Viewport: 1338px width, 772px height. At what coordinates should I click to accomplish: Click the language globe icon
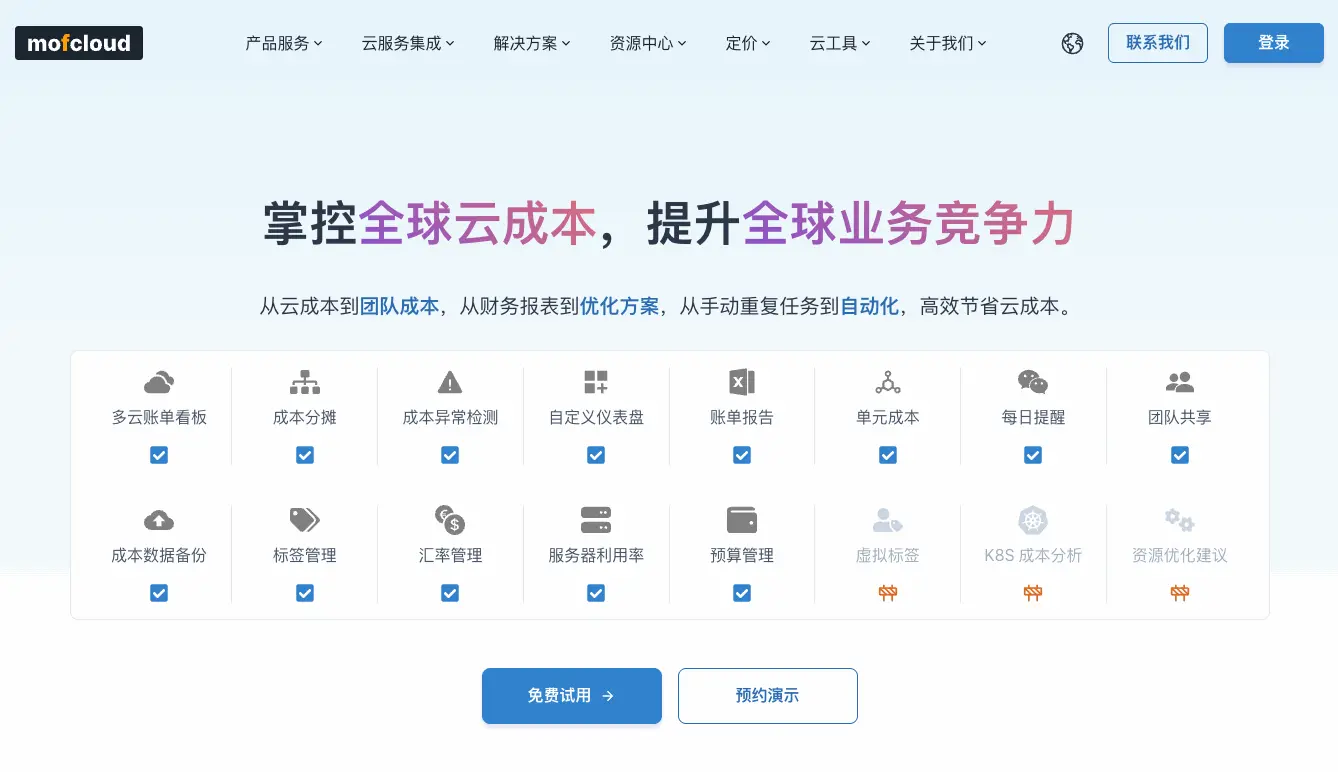1072,43
